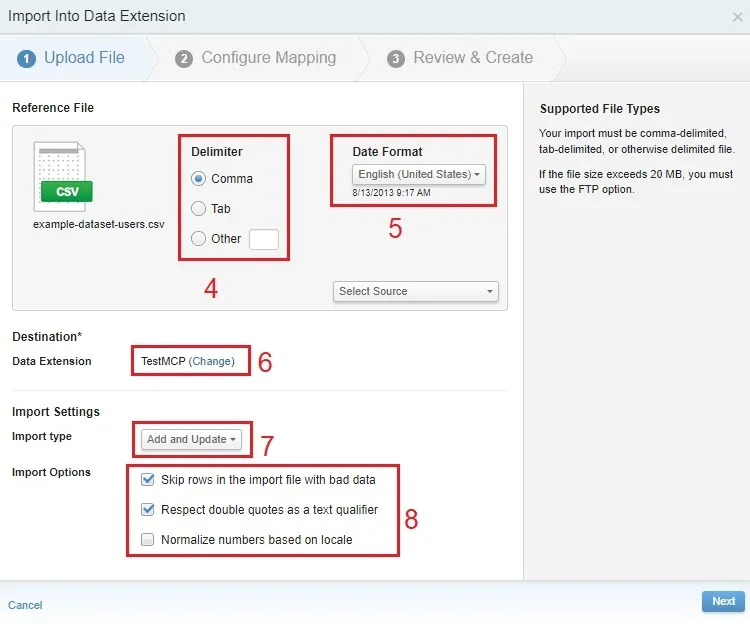This screenshot has width=750, height=624.
Task: Open the Date Format English (United States) dropdown
Action: click(420, 174)
